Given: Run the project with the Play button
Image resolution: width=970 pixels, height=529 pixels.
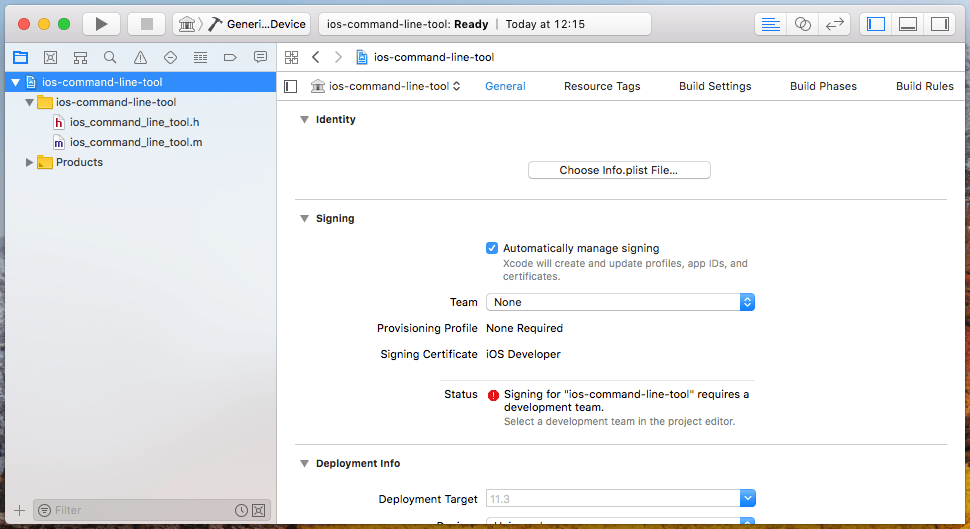Looking at the screenshot, I should click(101, 24).
